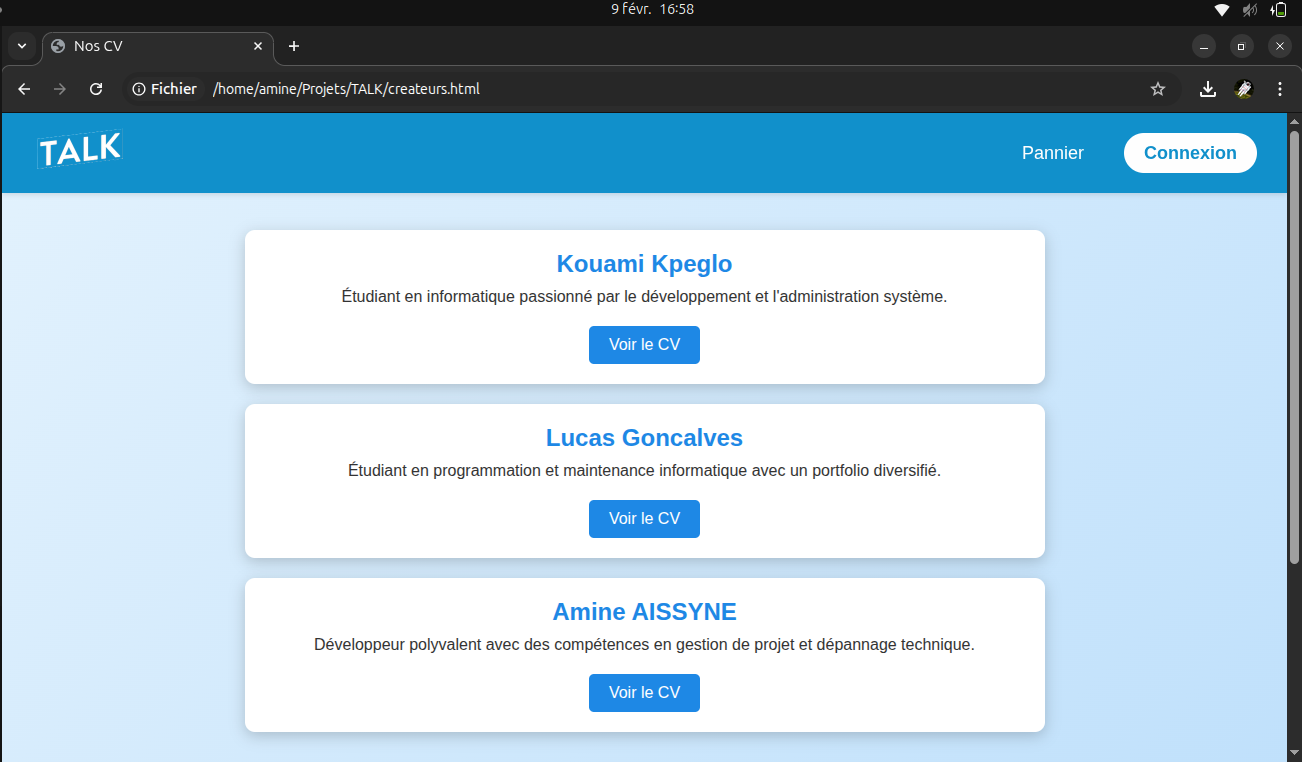View the CV of Kouami Kpeglo
Viewport: 1302px width, 762px height.
coord(644,345)
